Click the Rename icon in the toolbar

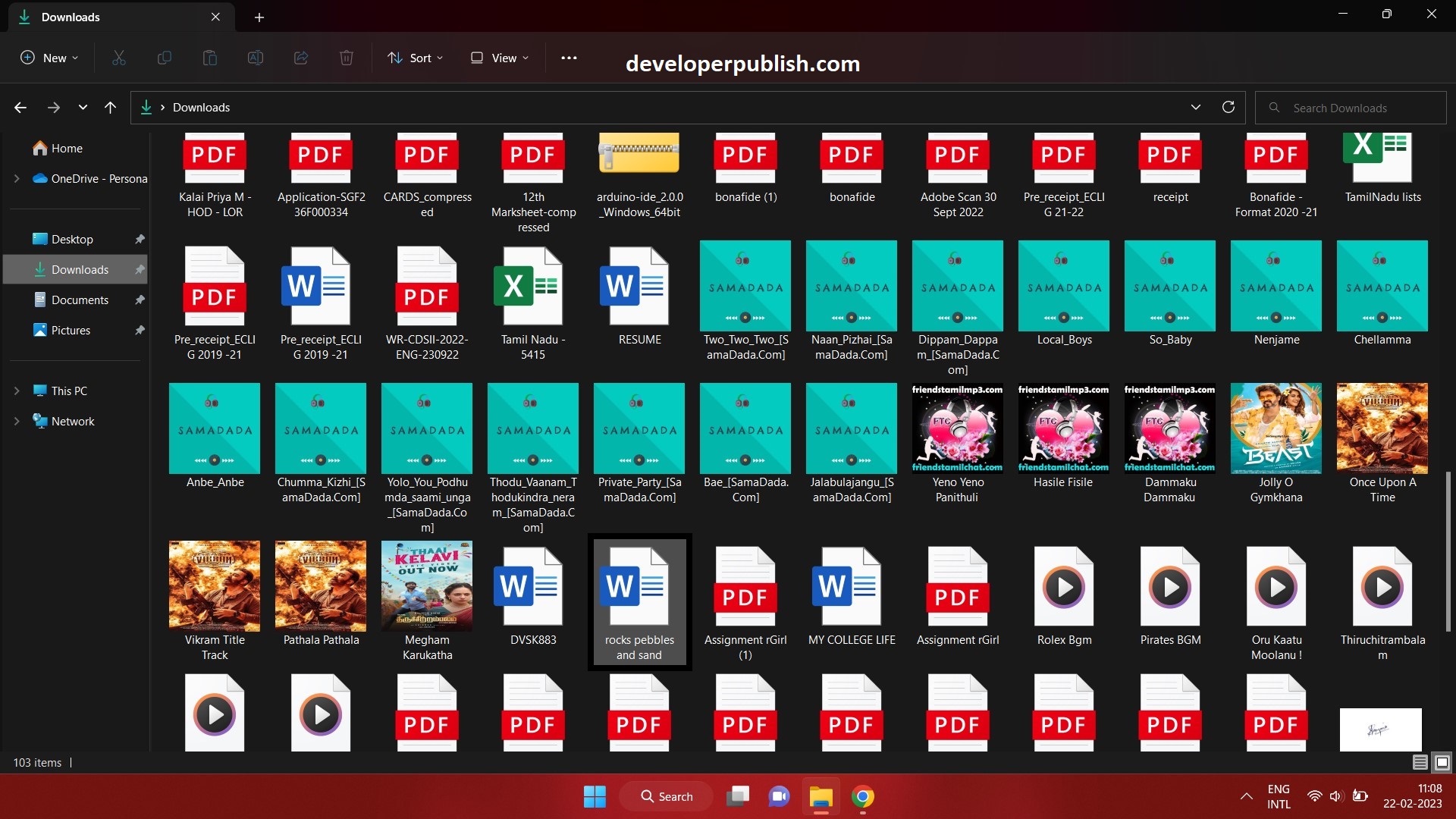[x=256, y=57]
